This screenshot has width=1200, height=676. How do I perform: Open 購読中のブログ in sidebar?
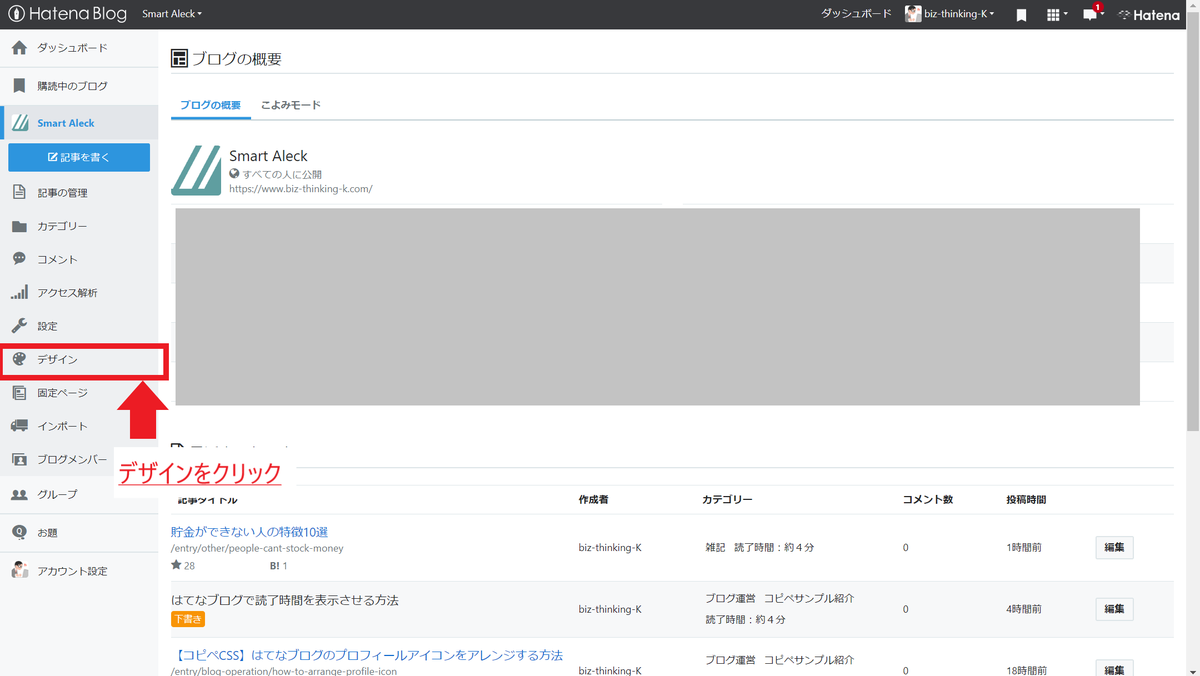(79, 86)
